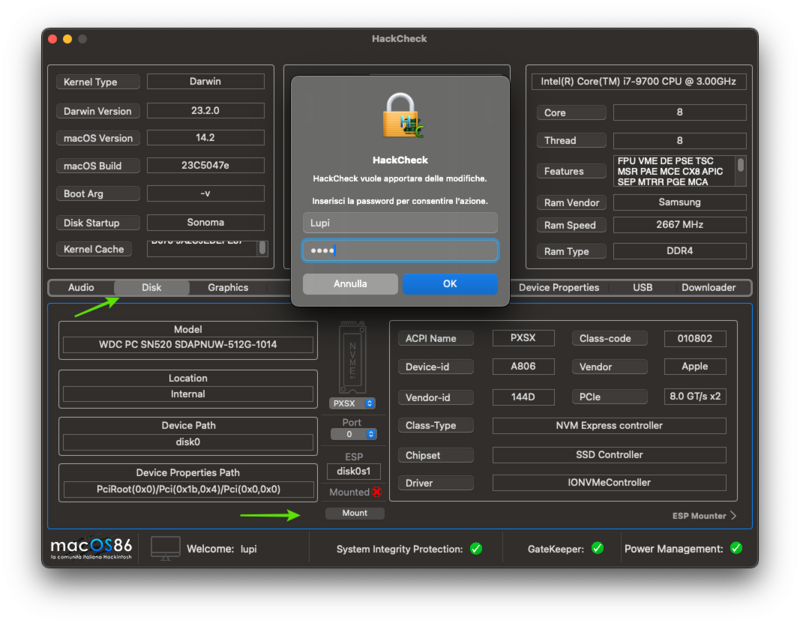Open the PXSX controller dropdown

click(x=353, y=403)
